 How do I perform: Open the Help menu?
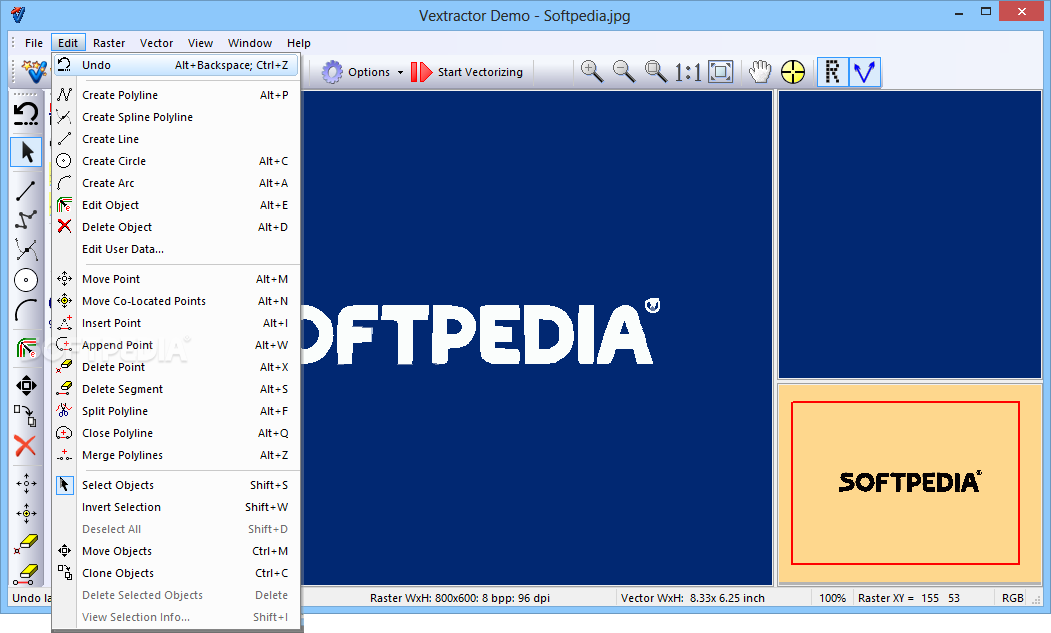pyautogui.click(x=298, y=43)
